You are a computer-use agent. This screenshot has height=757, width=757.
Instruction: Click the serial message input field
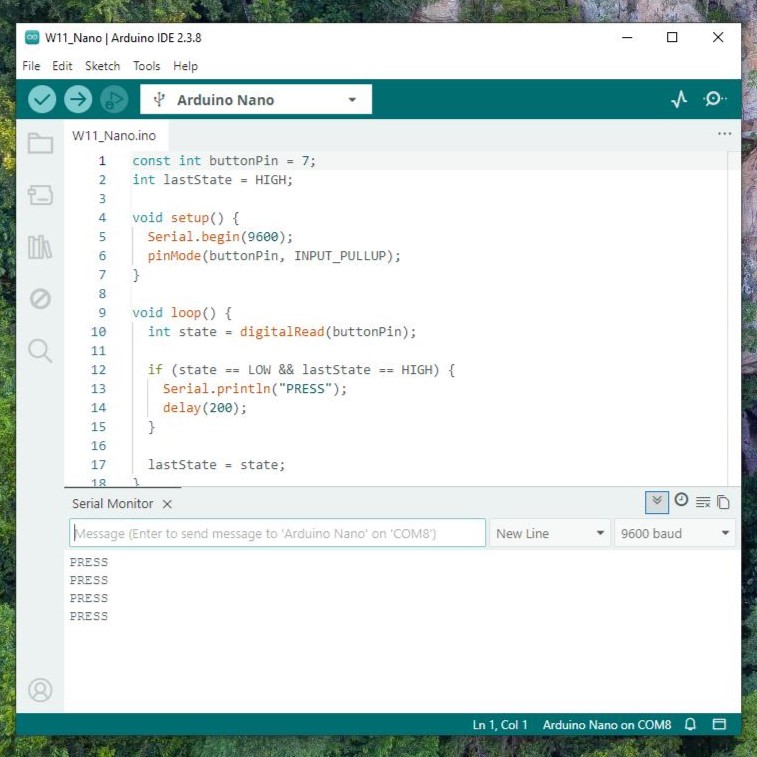click(278, 533)
